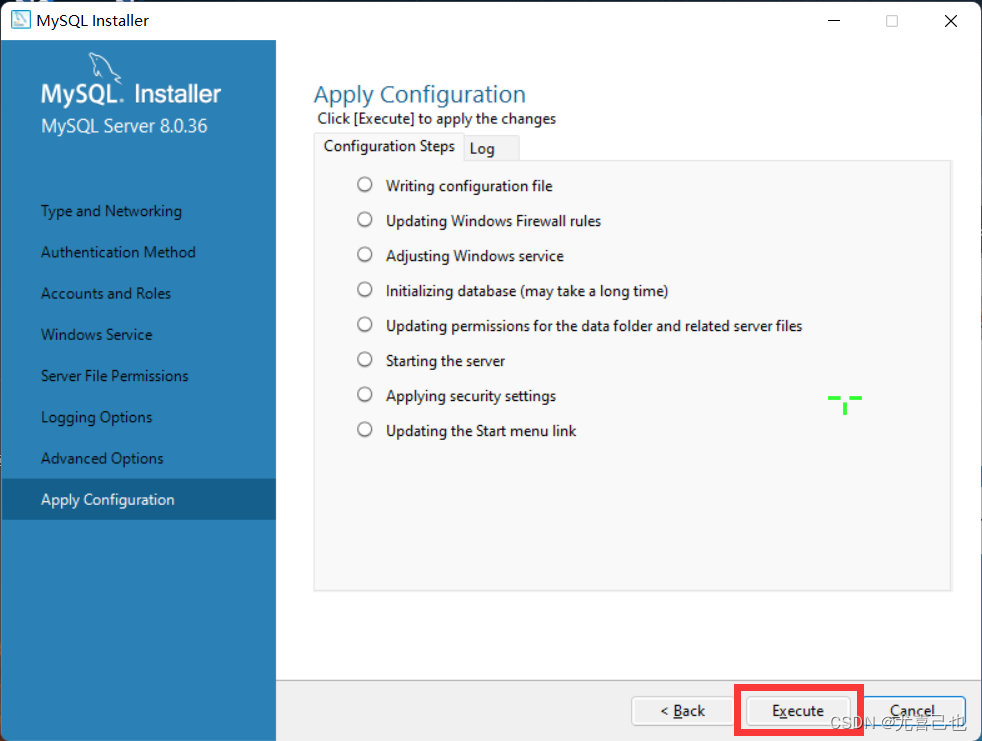
Task: Click 'Adjusting Windows service' label
Action: 475,256
